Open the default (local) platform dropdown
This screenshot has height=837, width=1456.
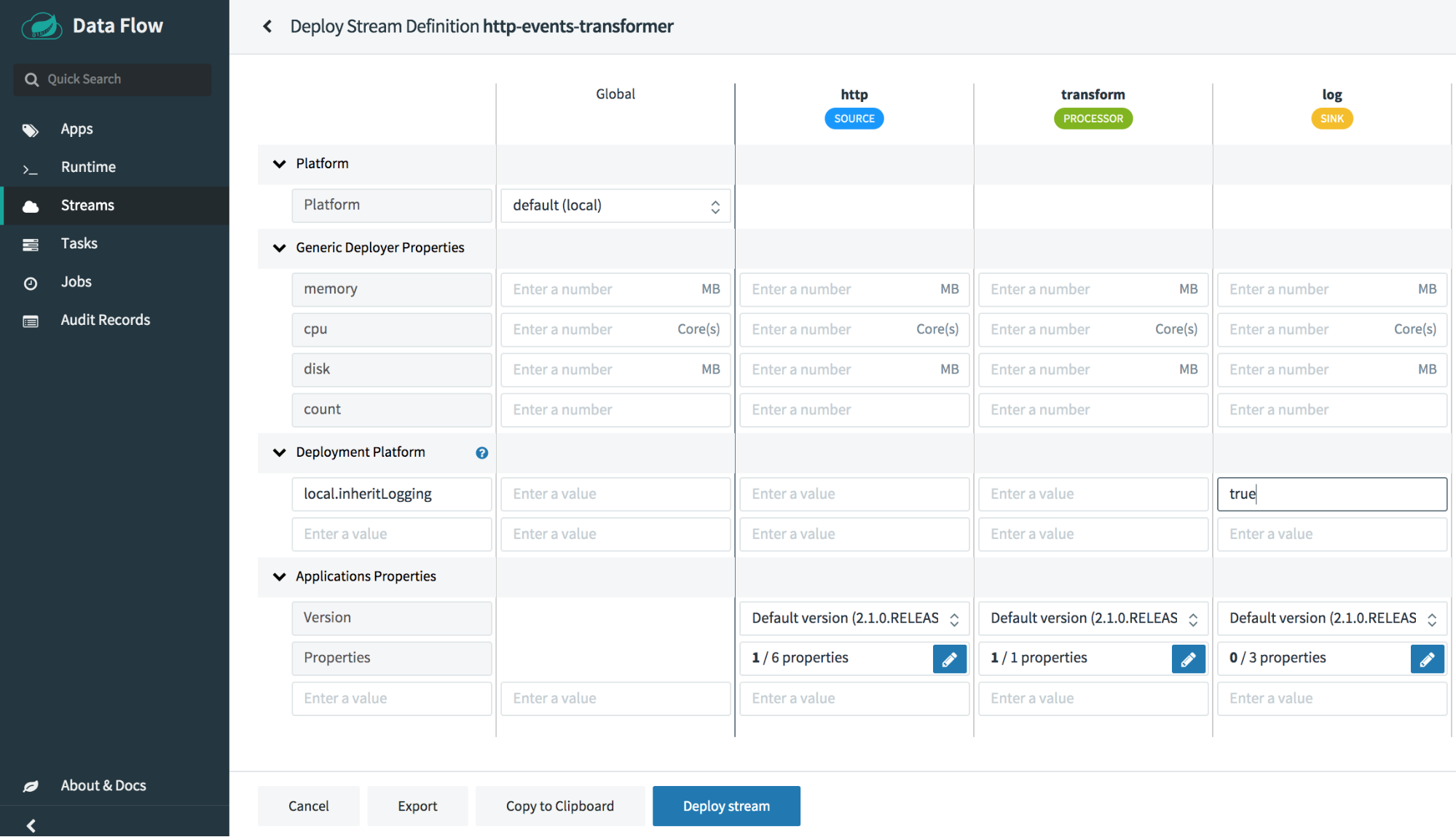[615, 205]
